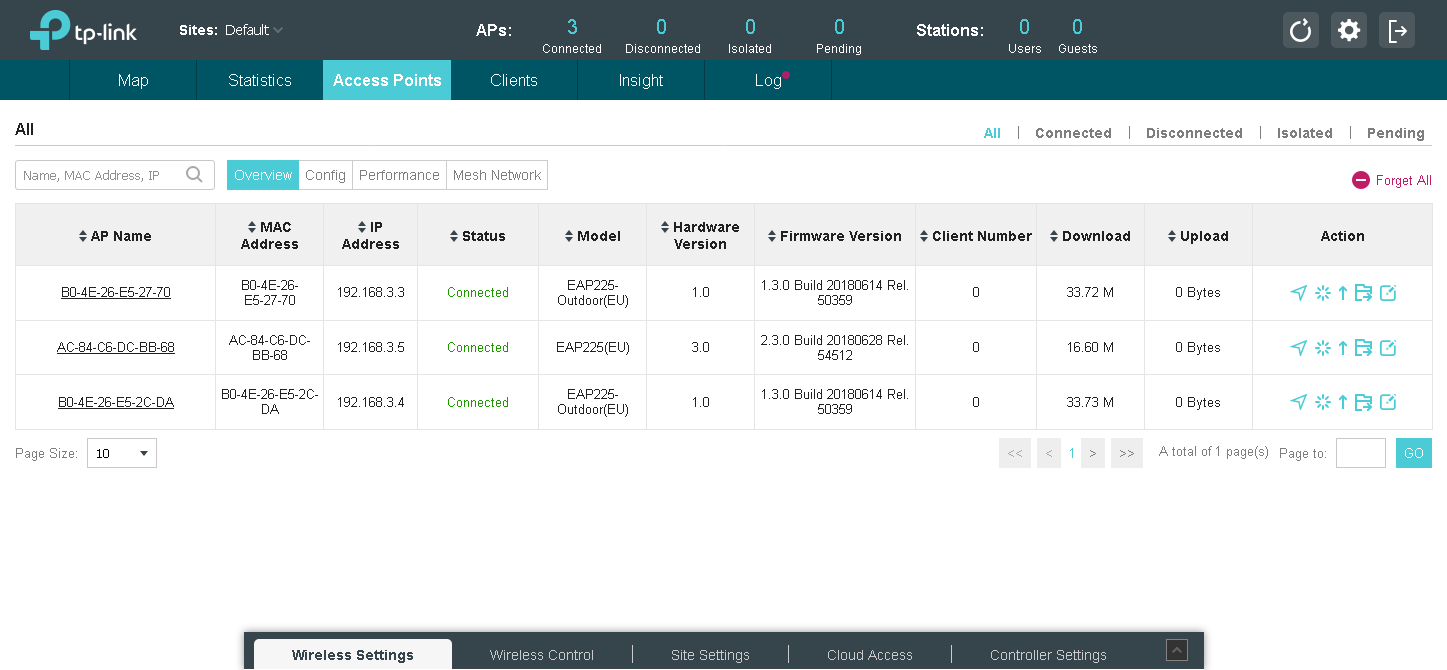Configure AP AC-84-C6-DC-BB-68 via edit icon
1447x670 pixels.
[1388, 348]
